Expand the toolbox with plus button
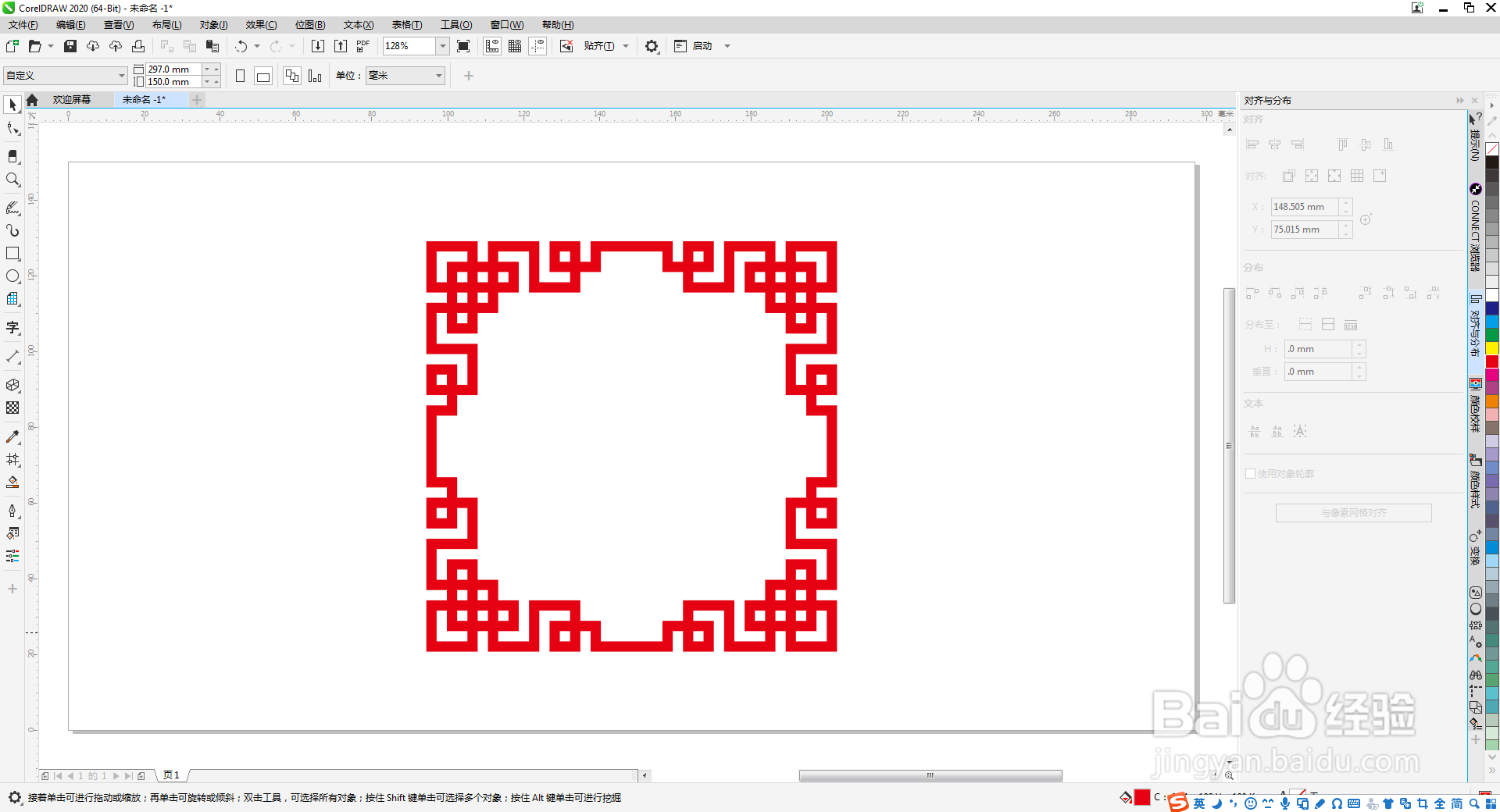Viewport: 1500px width, 812px height. [12, 589]
